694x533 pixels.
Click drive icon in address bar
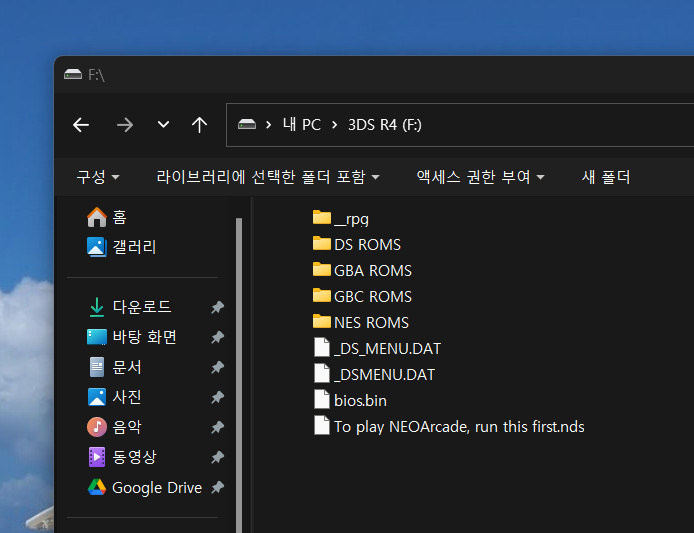pyautogui.click(x=247, y=124)
